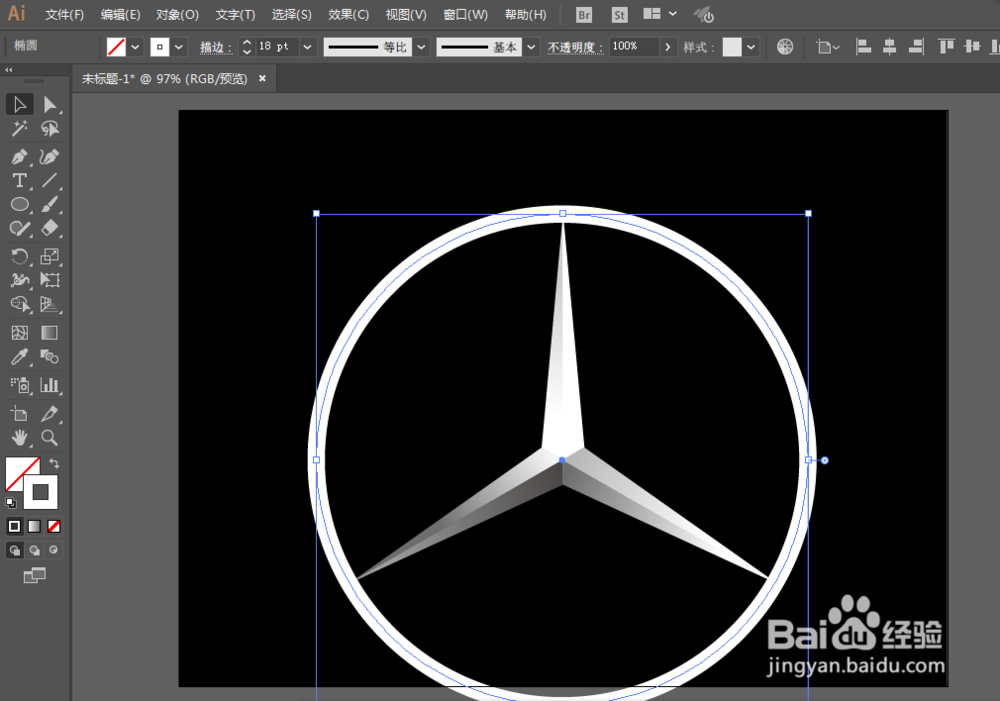This screenshot has height=701, width=1000.
Task: Select the Direct Selection tool
Action: pos(50,104)
